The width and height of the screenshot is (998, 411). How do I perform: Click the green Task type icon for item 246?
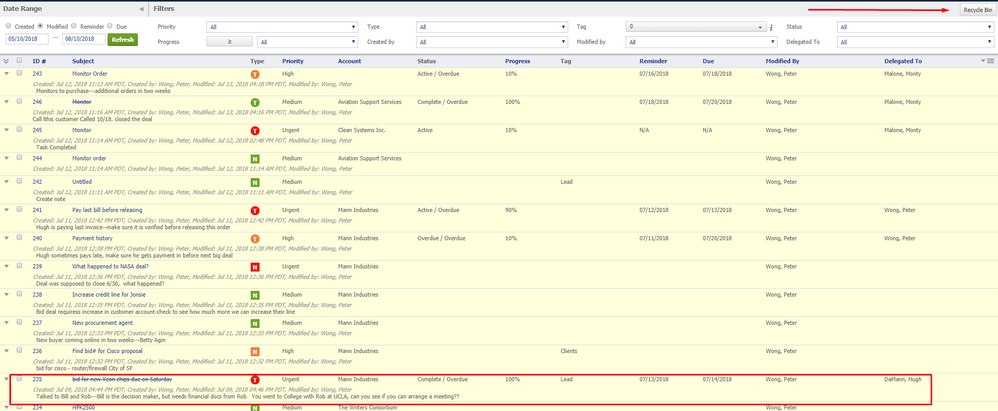255,102
